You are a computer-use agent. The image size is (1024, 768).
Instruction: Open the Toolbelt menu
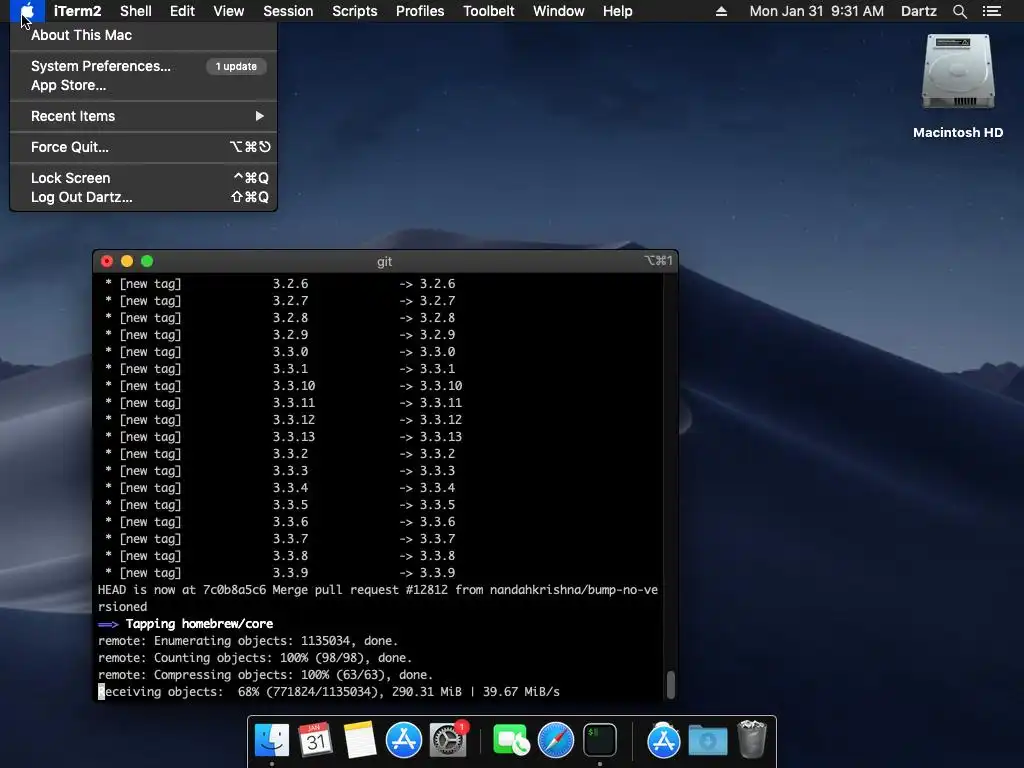pyautogui.click(x=488, y=11)
